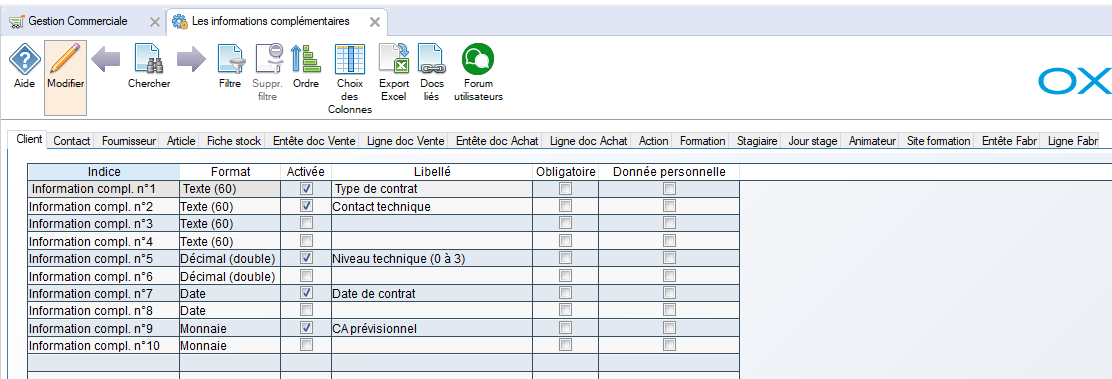Export data with Export Excel
Viewport: 1112px width, 379px height.
[394, 72]
